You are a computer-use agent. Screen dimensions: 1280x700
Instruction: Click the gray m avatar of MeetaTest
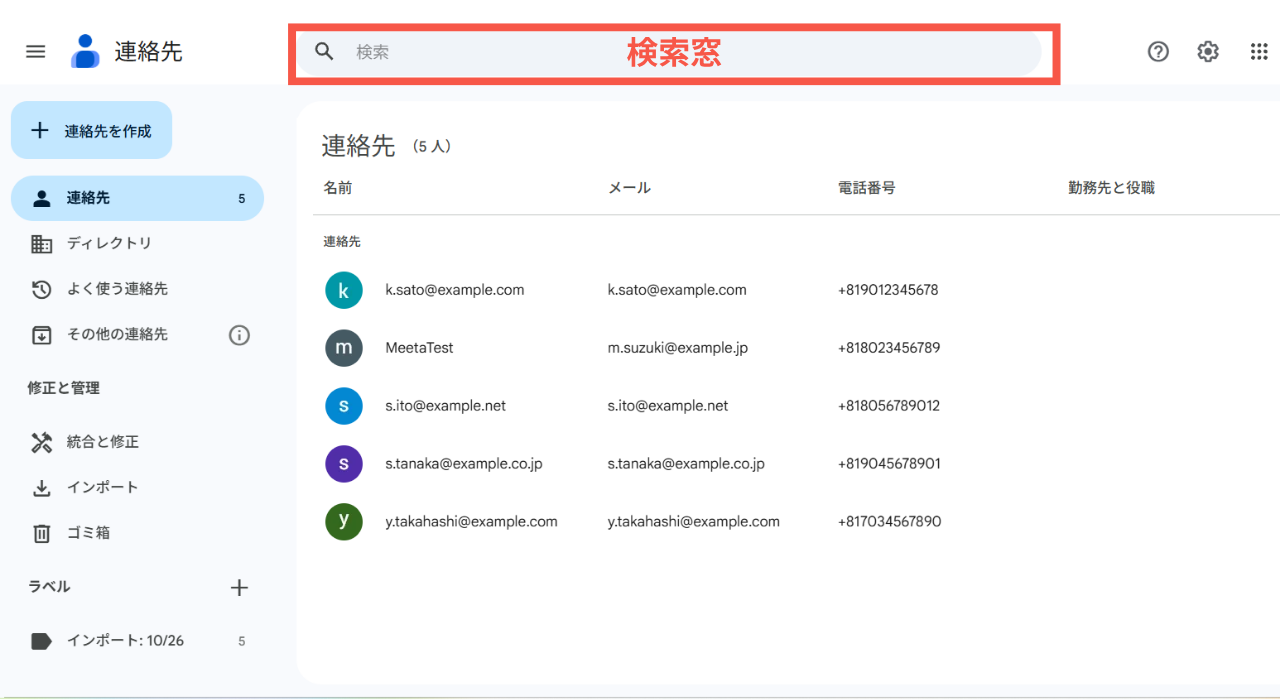coord(344,348)
